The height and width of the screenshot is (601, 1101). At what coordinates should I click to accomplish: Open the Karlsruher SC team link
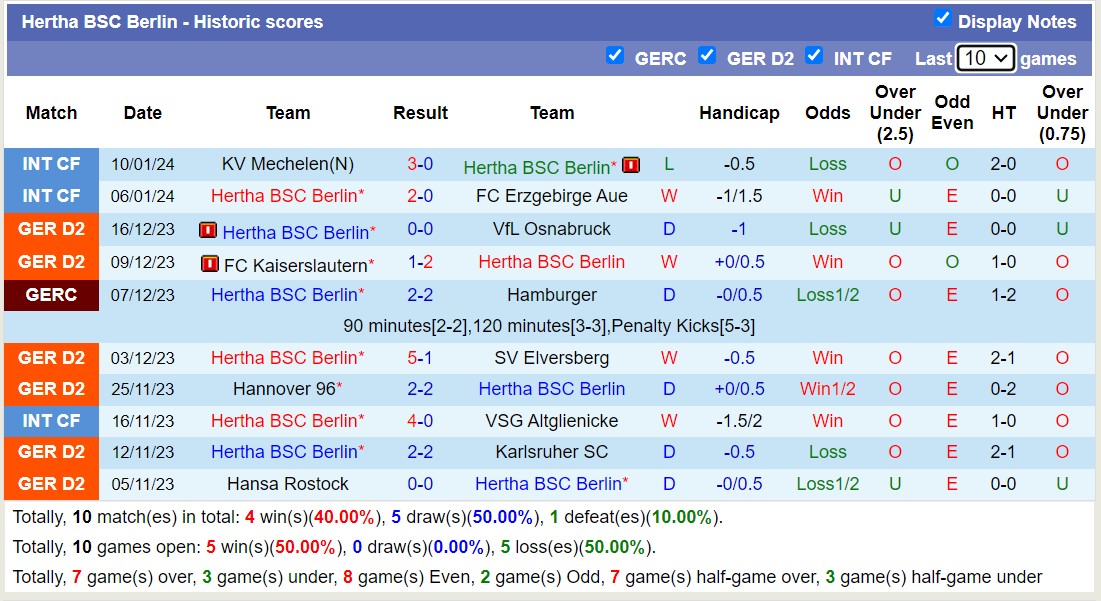[553, 452]
